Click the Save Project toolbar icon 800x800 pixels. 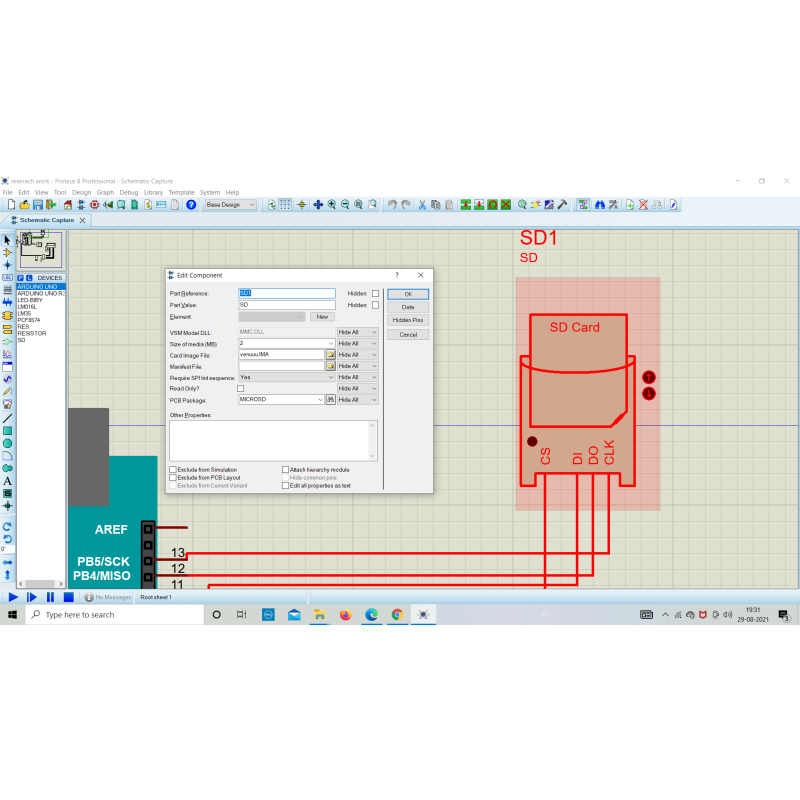[37, 204]
